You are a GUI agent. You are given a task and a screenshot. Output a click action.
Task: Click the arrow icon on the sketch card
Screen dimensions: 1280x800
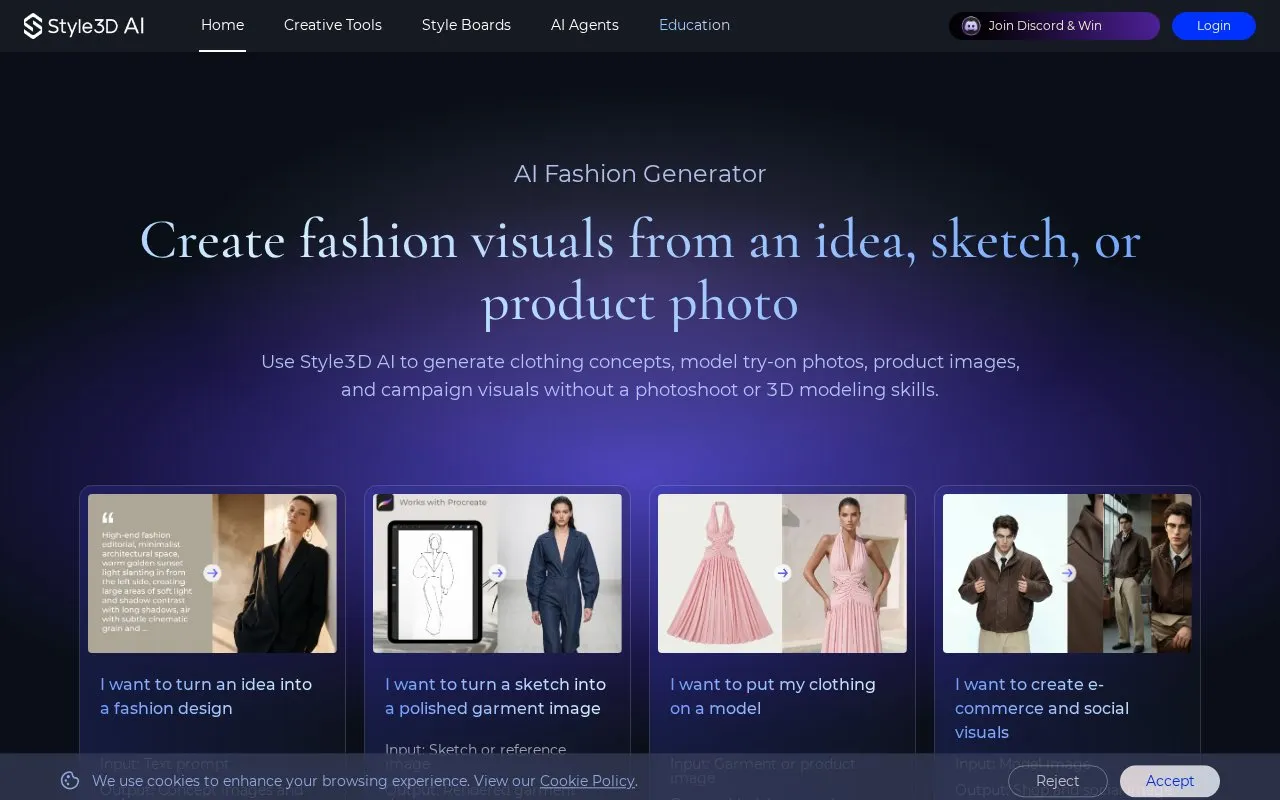coord(497,573)
